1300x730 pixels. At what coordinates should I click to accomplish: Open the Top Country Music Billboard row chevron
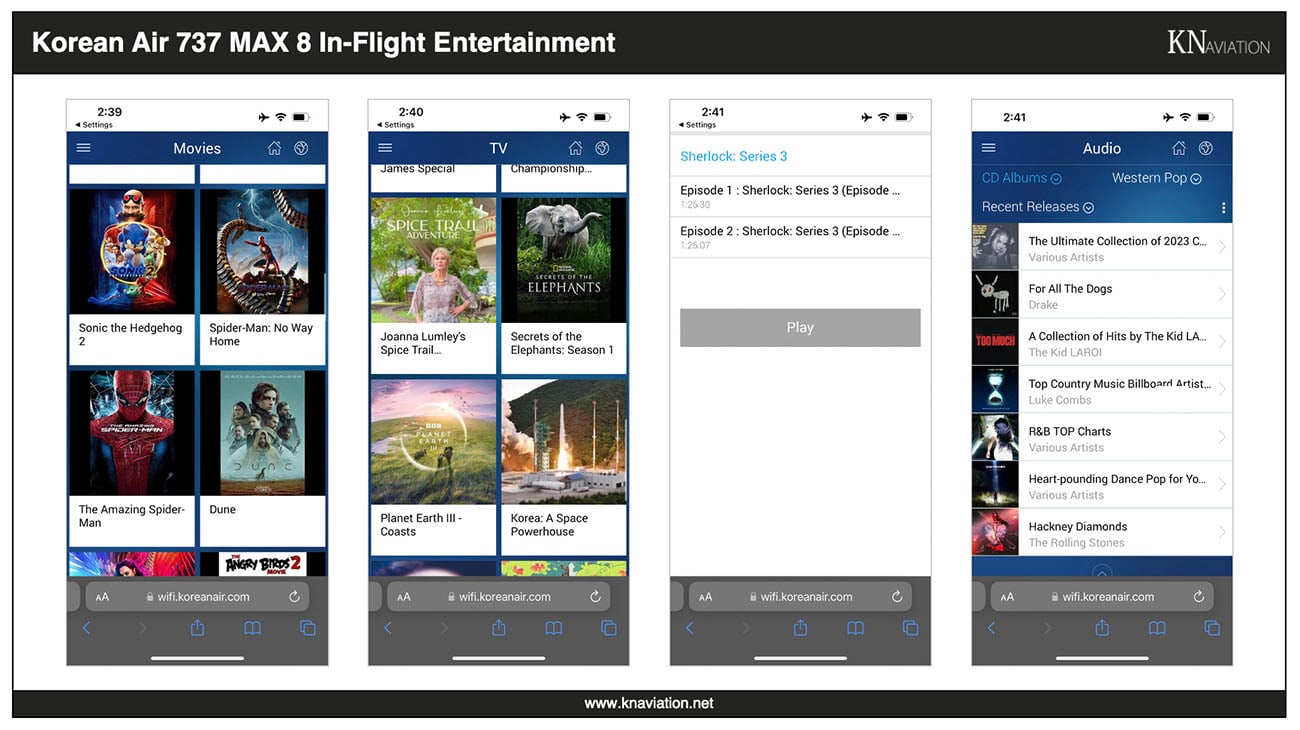coord(1222,390)
